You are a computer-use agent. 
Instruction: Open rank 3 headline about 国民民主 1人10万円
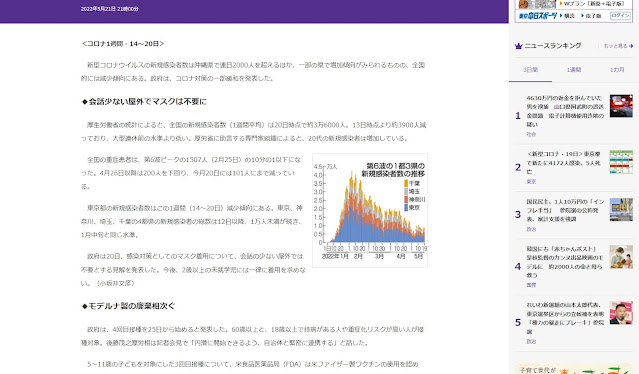(x=565, y=210)
